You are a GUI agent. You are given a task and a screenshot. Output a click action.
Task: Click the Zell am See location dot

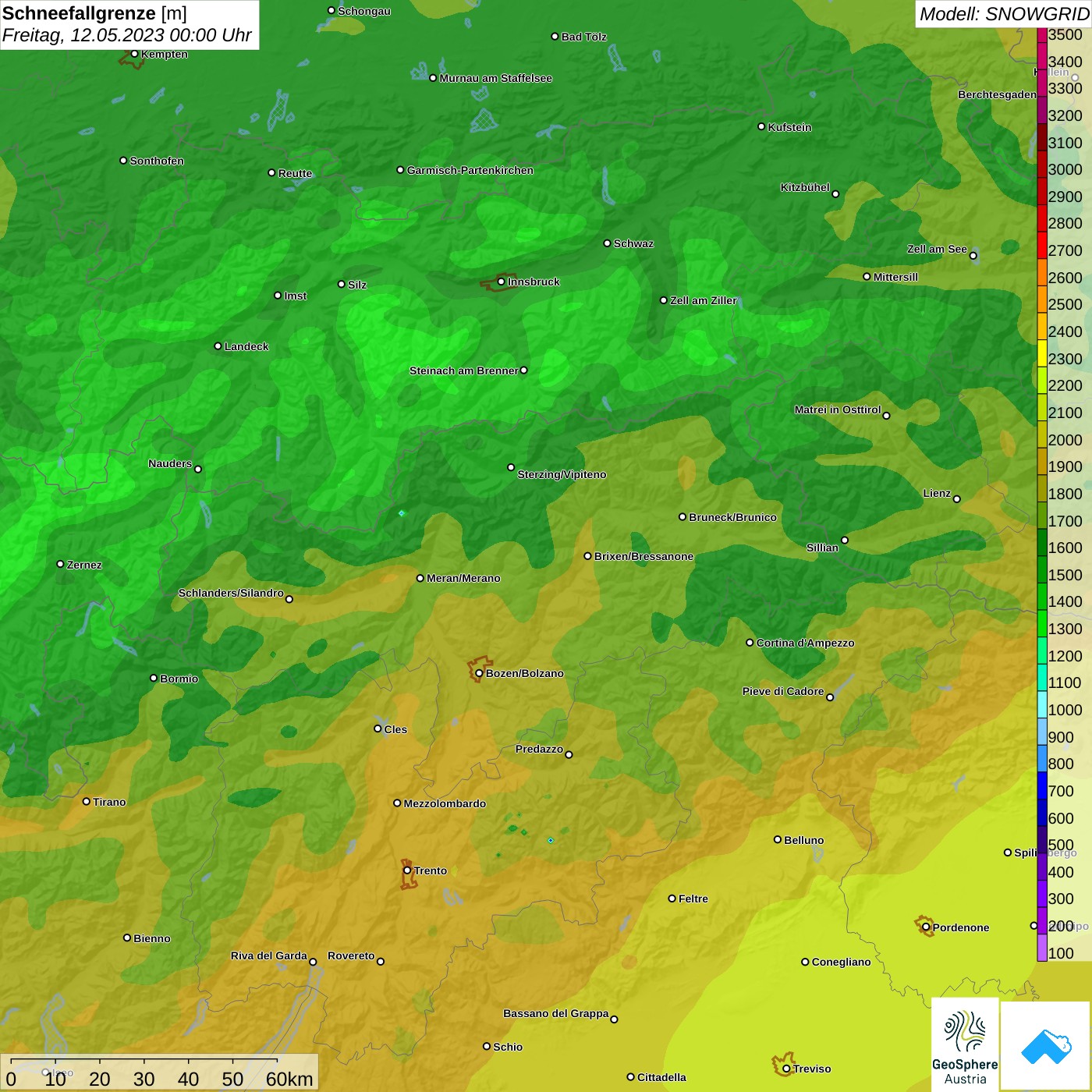coord(973,255)
